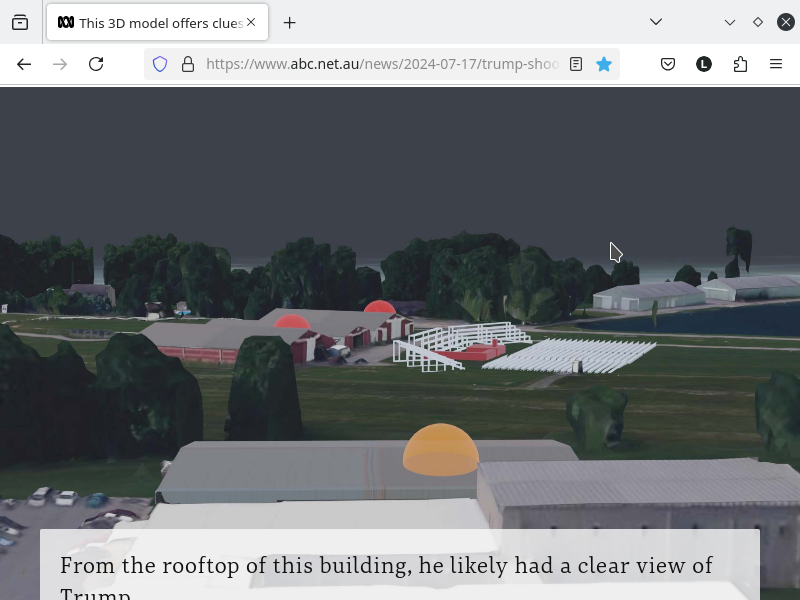Expand the list all tabs dropdown
The image size is (800, 600).
coord(656,22)
